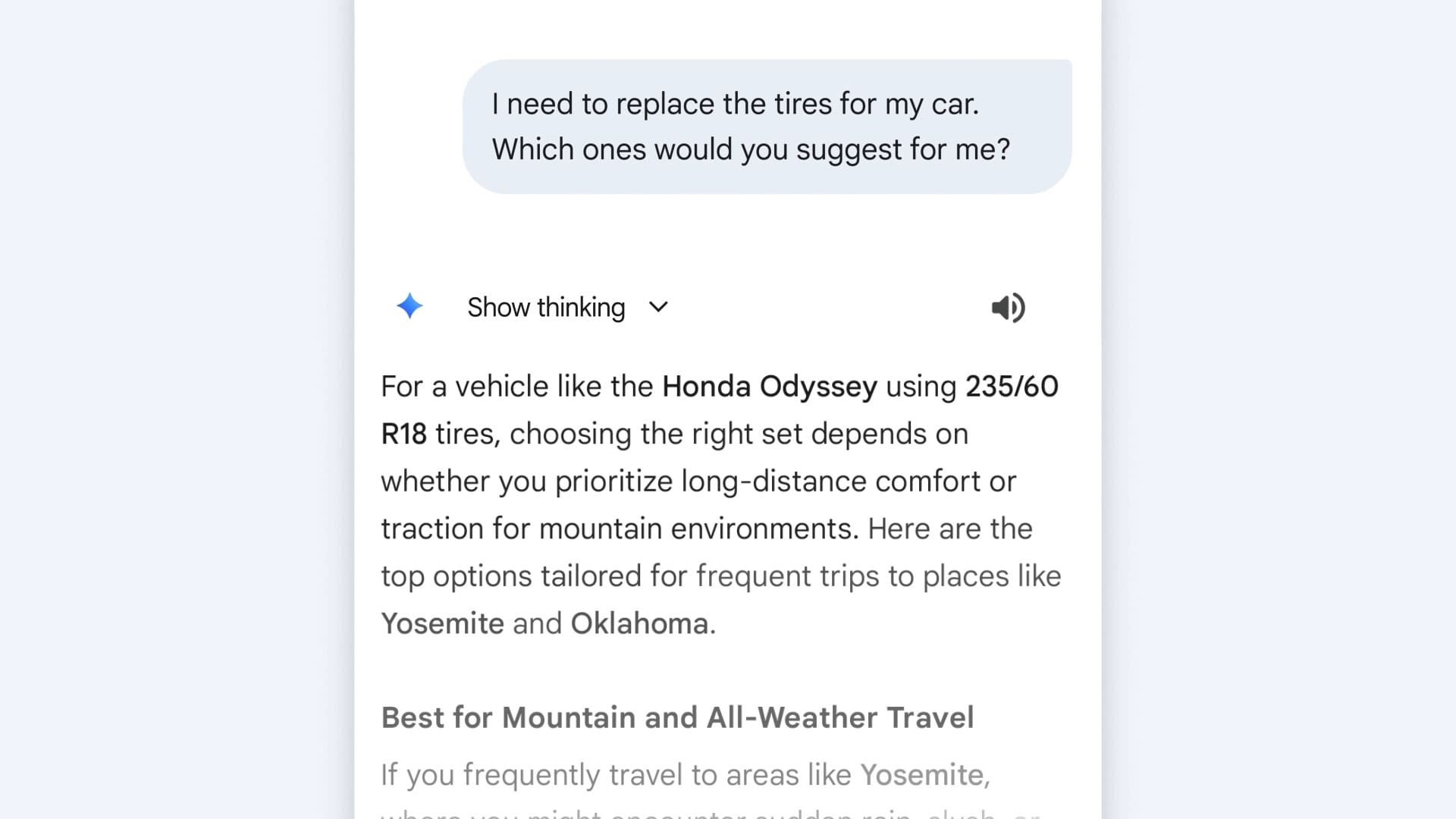Viewport: 1456px width, 819px height.
Task: Click the bold "Oklahoma" text
Action: click(639, 623)
